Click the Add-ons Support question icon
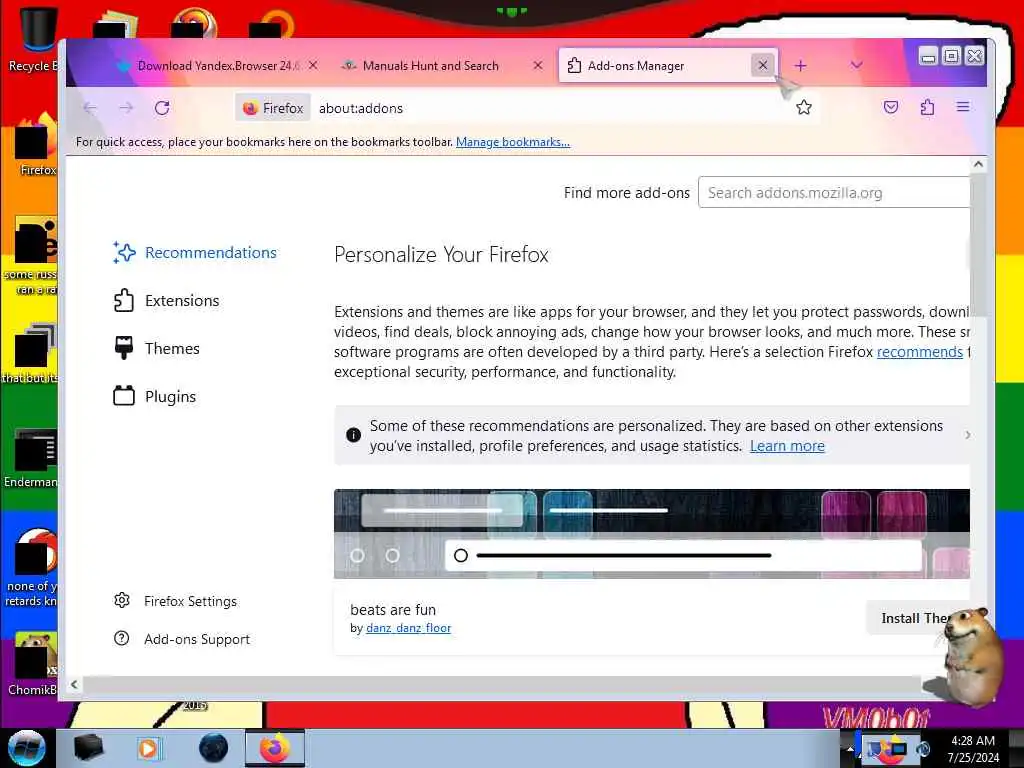This screenshot has width=1024, height=768. [121, 638]
